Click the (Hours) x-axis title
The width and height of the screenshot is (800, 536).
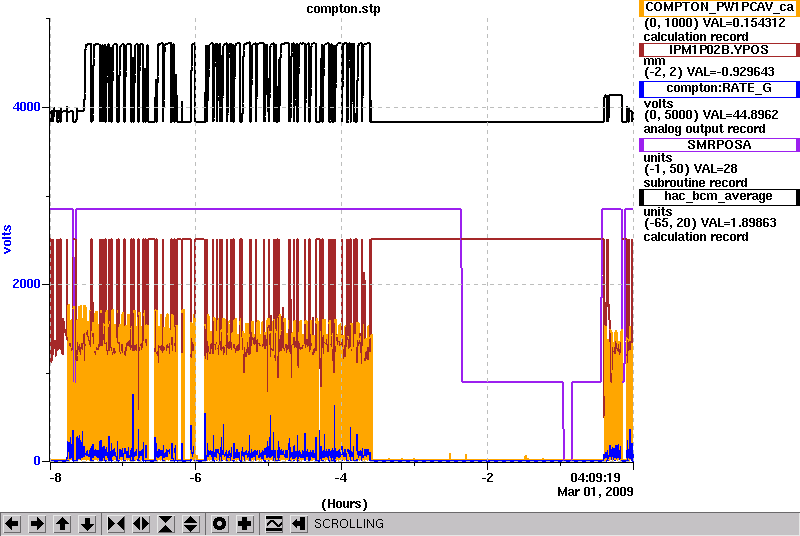(x=344, y=504)
